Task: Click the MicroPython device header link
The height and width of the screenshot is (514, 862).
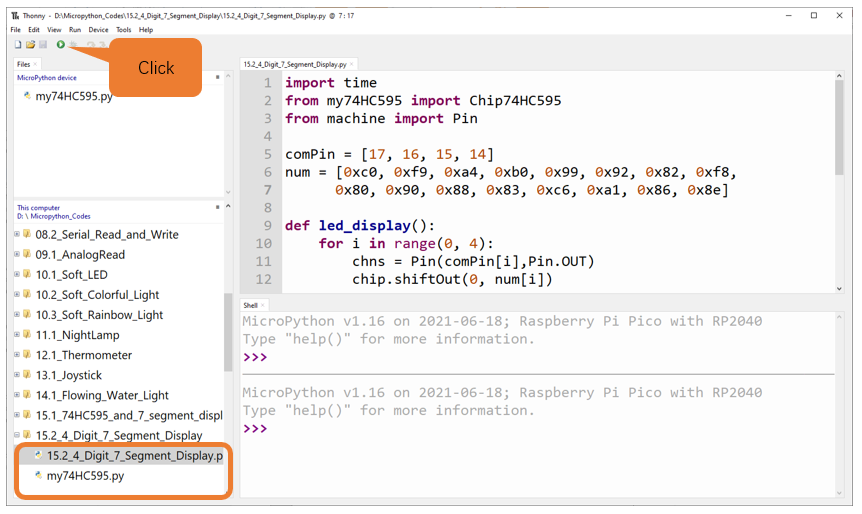Action: 47,78
